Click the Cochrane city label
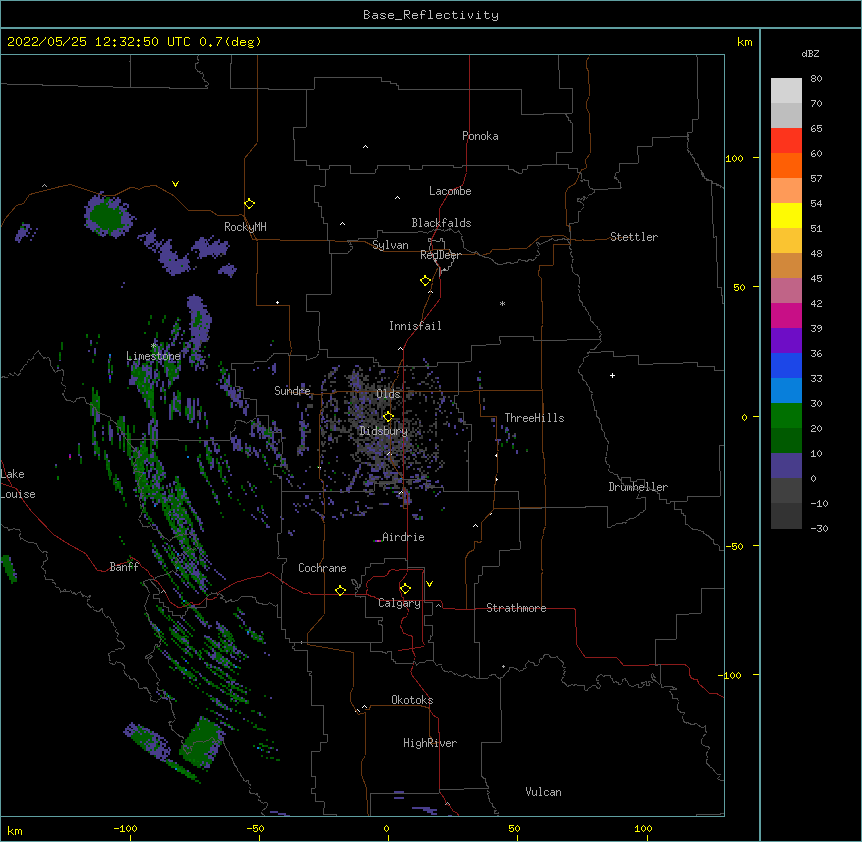This screenshot has width=862, height=842. click(322, 568)
